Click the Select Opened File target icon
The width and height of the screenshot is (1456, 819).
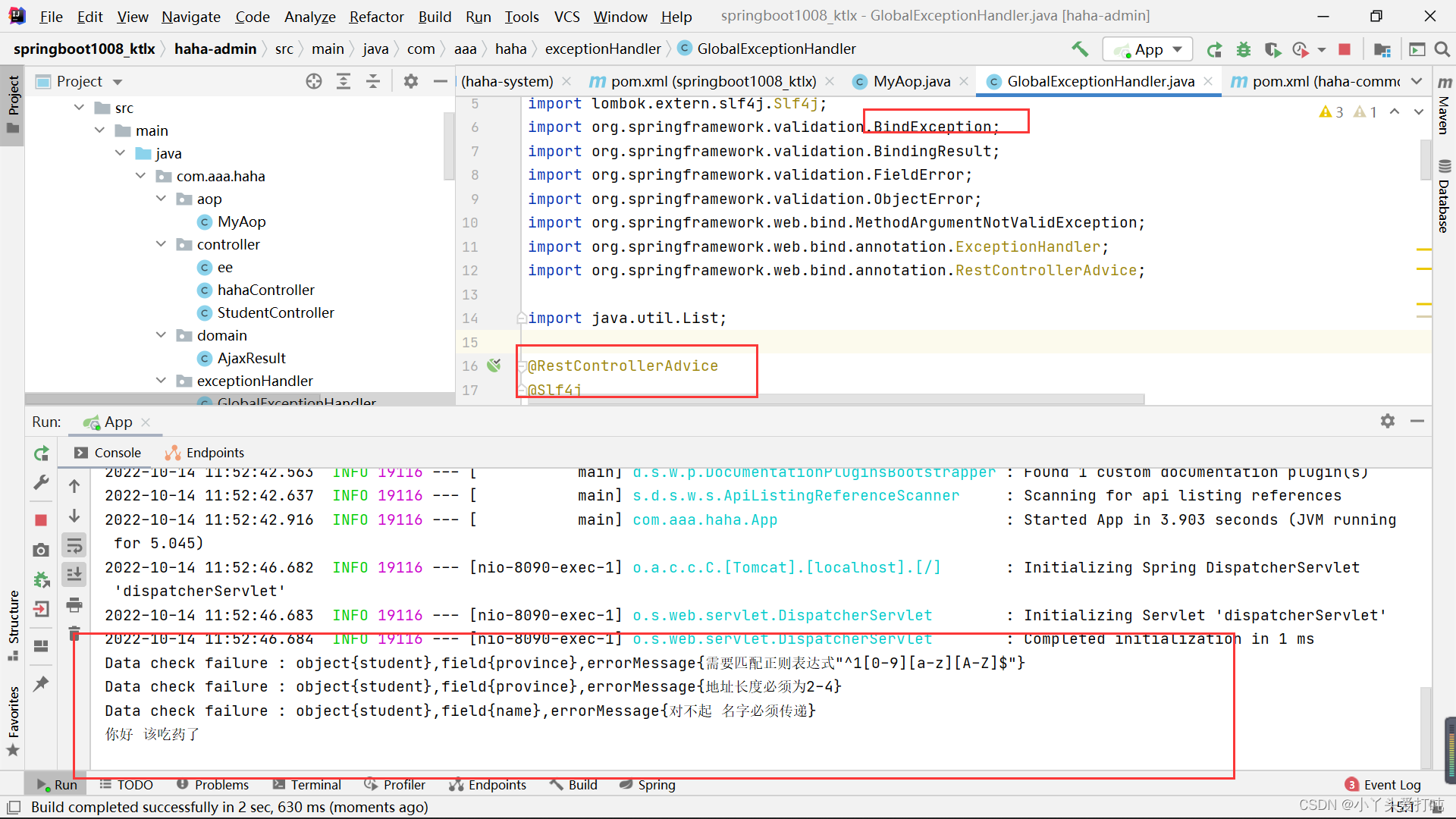(x=314, y=81)
